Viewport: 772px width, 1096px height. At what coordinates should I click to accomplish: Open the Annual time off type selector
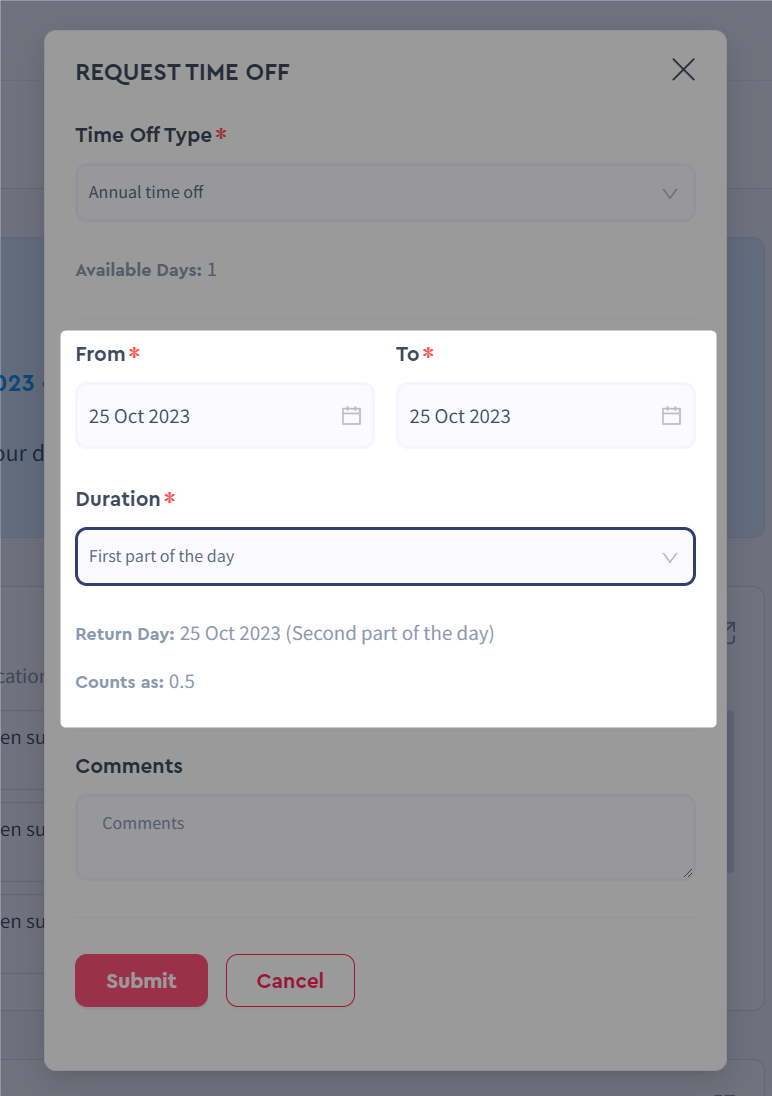tap(385, 192)
